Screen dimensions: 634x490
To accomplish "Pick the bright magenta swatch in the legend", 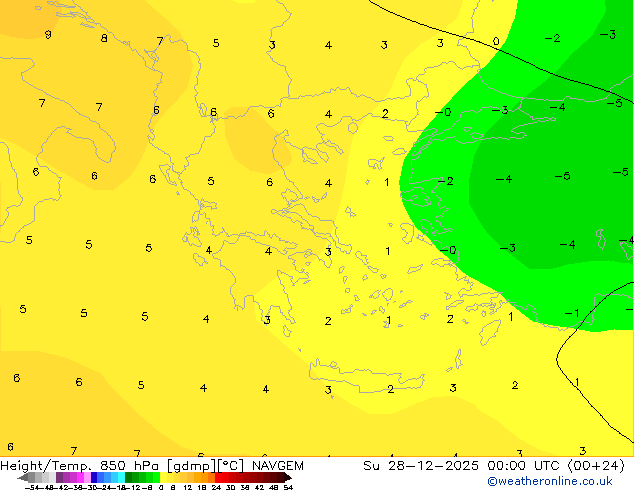I will coord(80,477).
